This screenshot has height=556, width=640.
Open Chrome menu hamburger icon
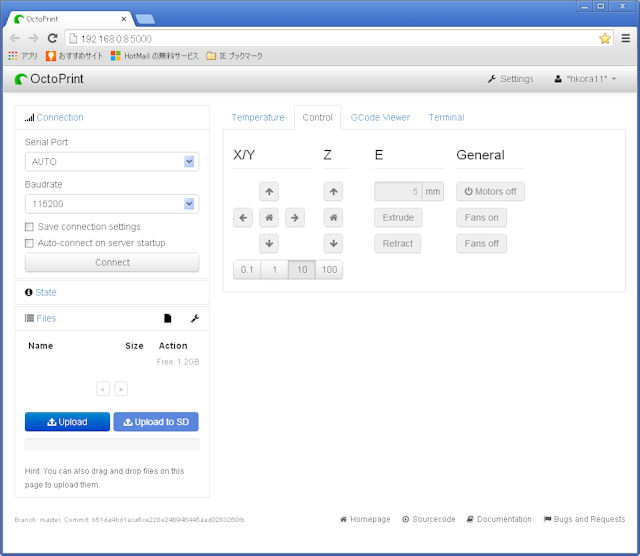(x=625, y=38)
